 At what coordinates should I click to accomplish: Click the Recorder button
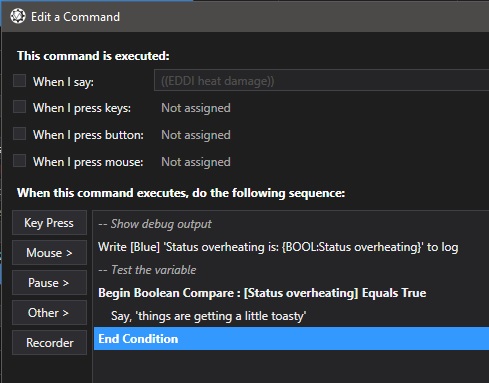point(49,343)
